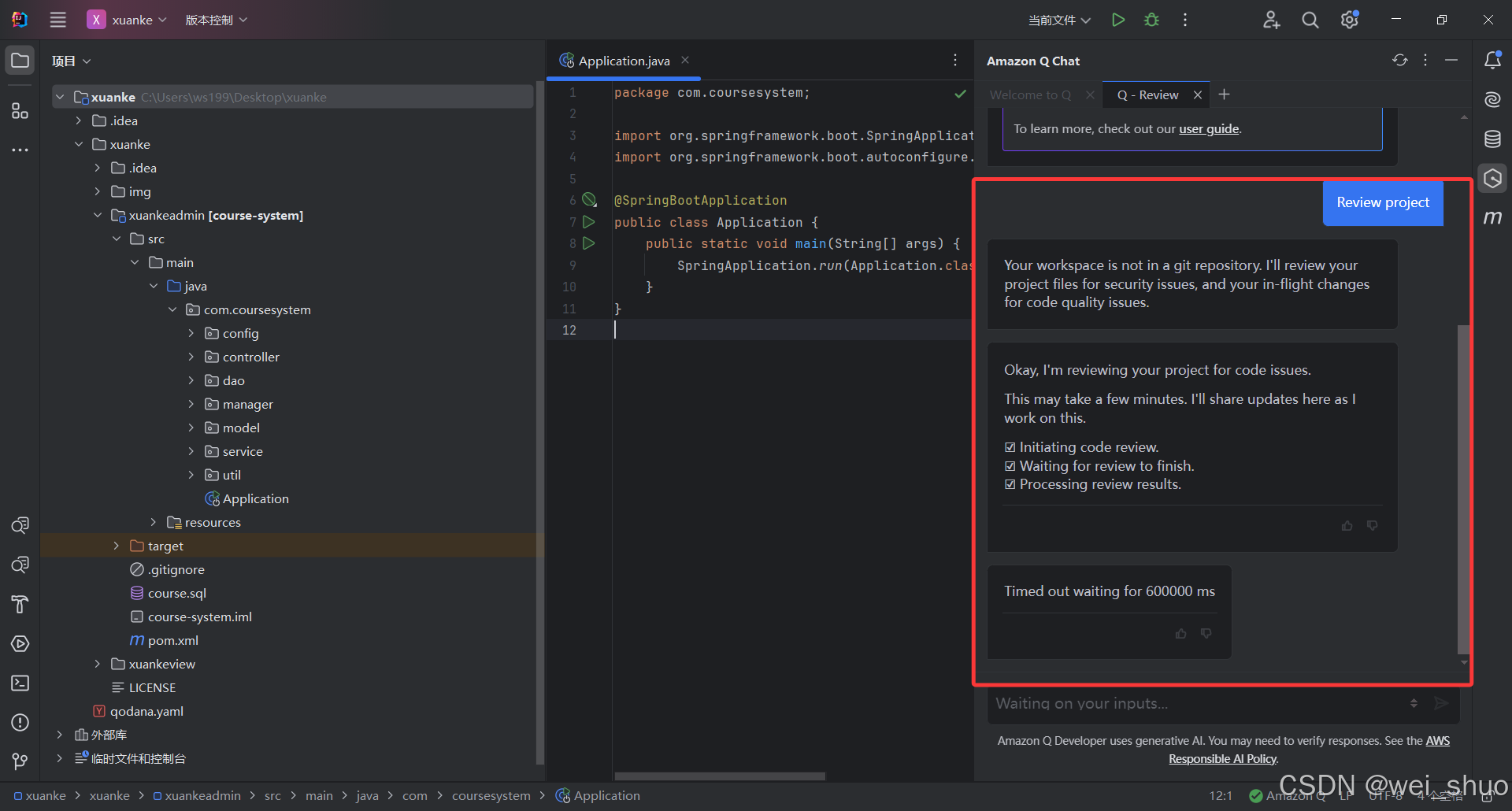Click run gutter icon beside main method
Viewport: 1512px width, 811px height.
[x=588, y=243]
